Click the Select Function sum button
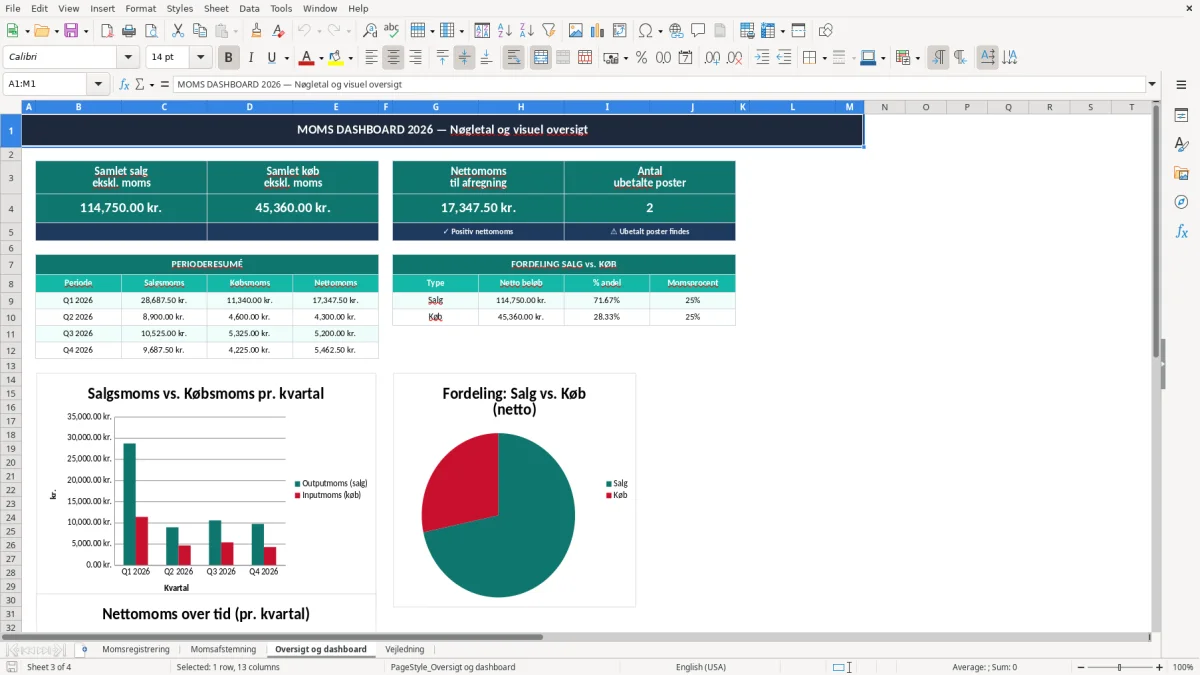1200x675 pixels. click(x=139, y=84)
